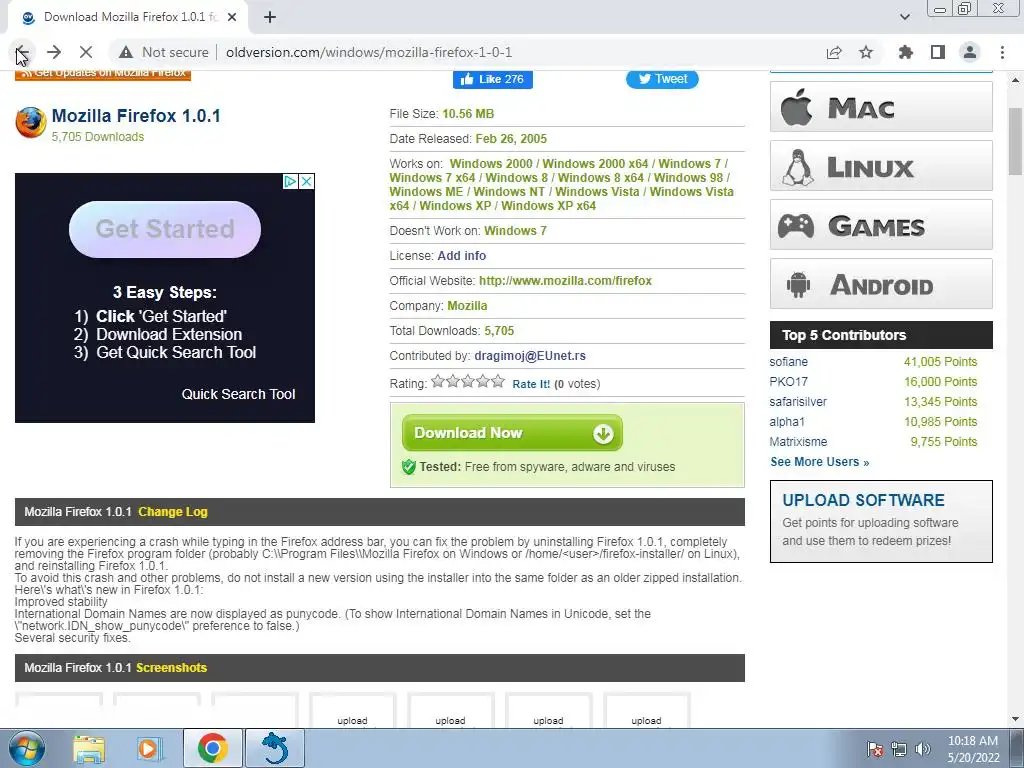Stop loading the page
Screen dimensions: 1024x768
[x=86, y=52]
